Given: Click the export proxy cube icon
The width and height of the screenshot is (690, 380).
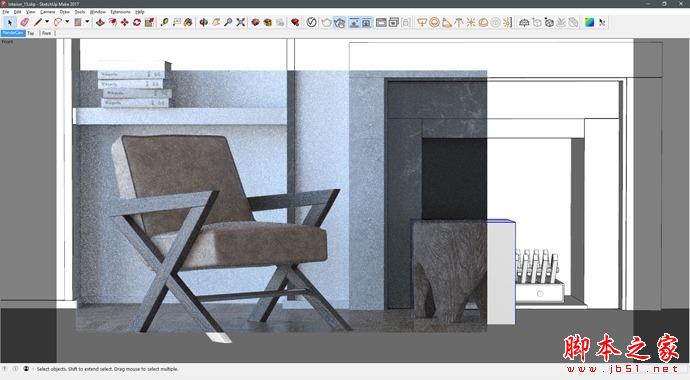Looking at the screenshot, I should point(536,22).
